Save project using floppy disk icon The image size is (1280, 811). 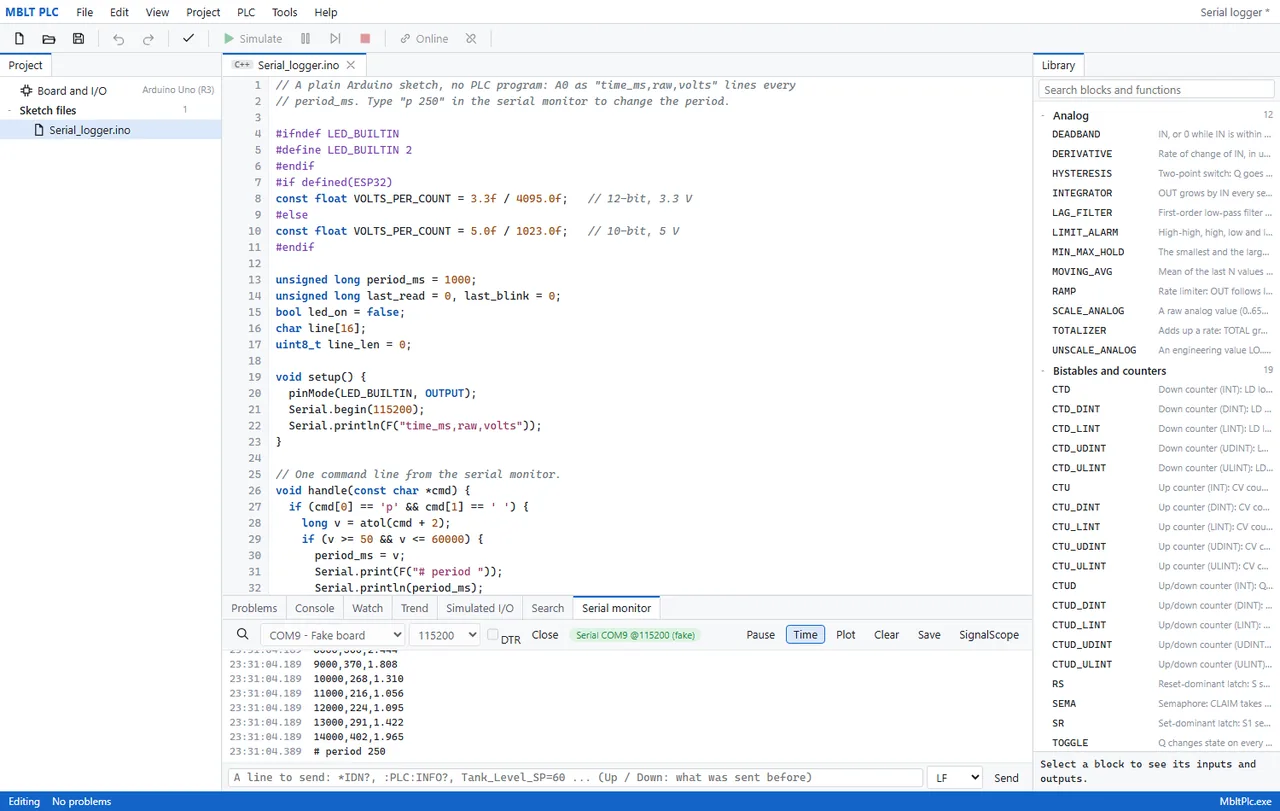(x=78, y=39)
